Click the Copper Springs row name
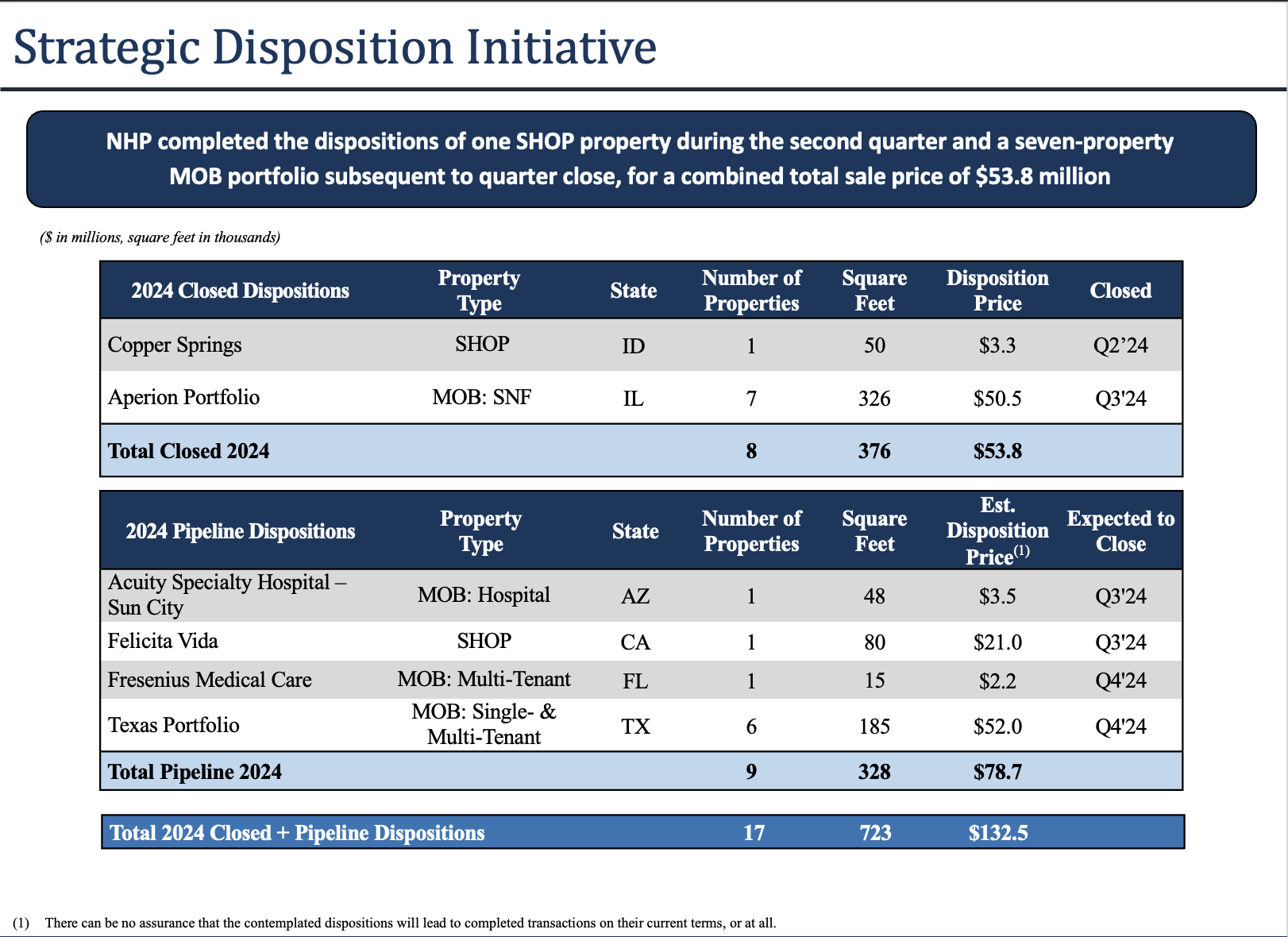1288x937 pixels. [x=175, y=345]
